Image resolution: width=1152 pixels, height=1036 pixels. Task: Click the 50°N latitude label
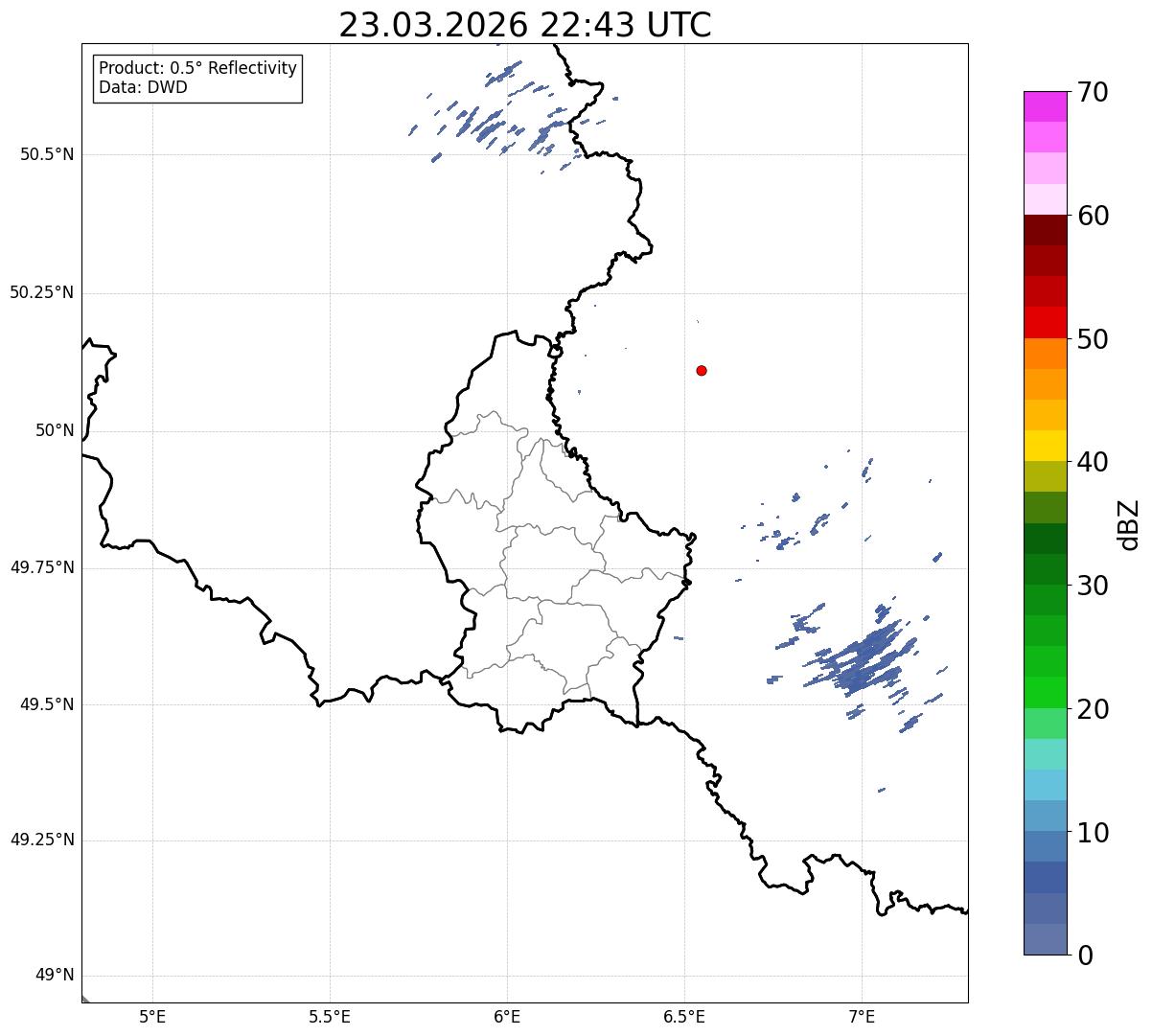pos(55,430)
